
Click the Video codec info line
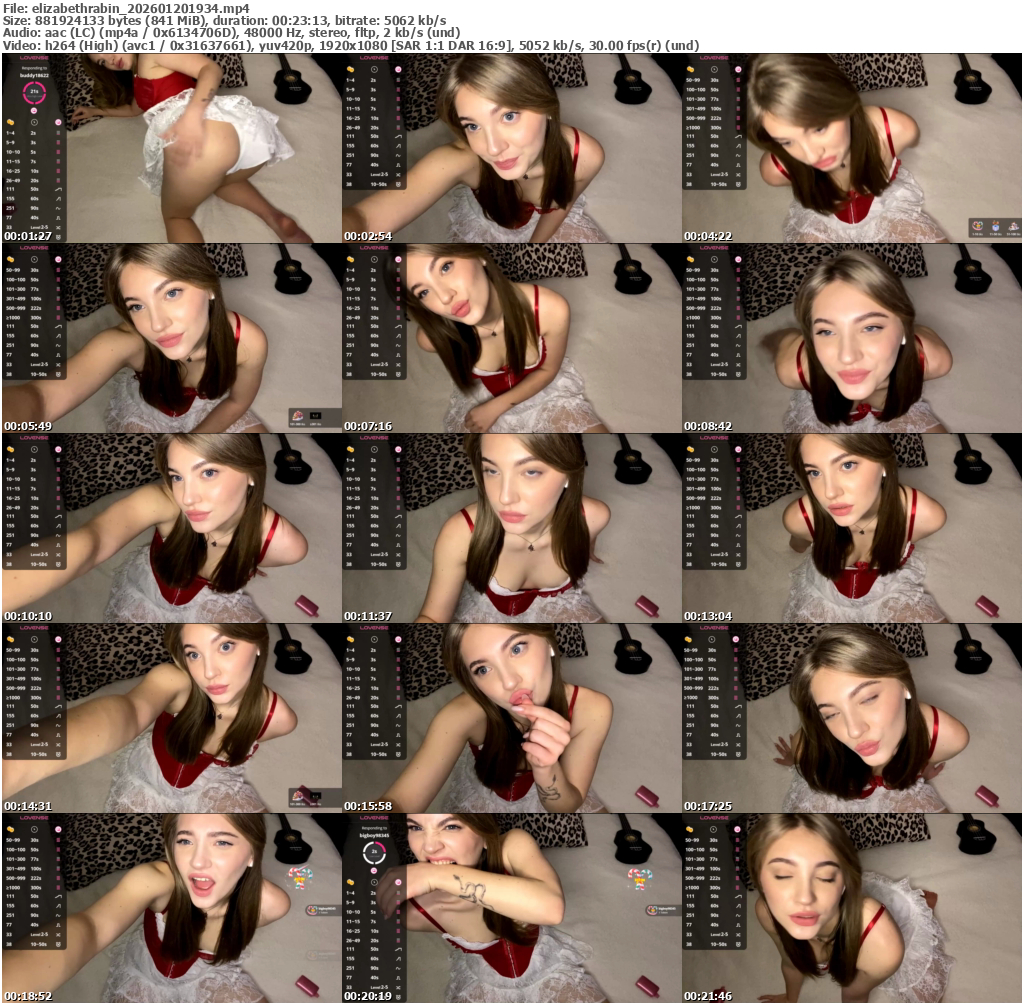tap(351, 45)
